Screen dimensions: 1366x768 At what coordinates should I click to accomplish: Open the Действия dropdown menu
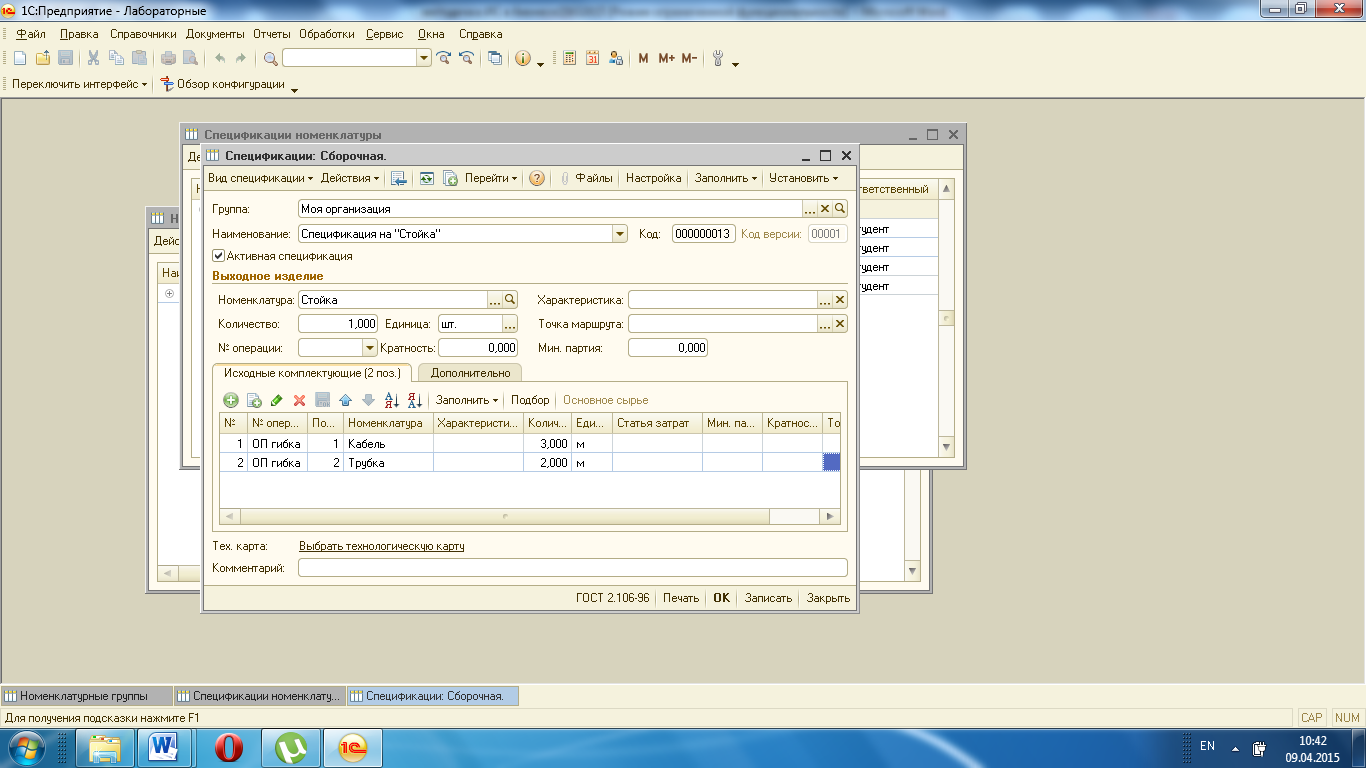tap(350, 178)
